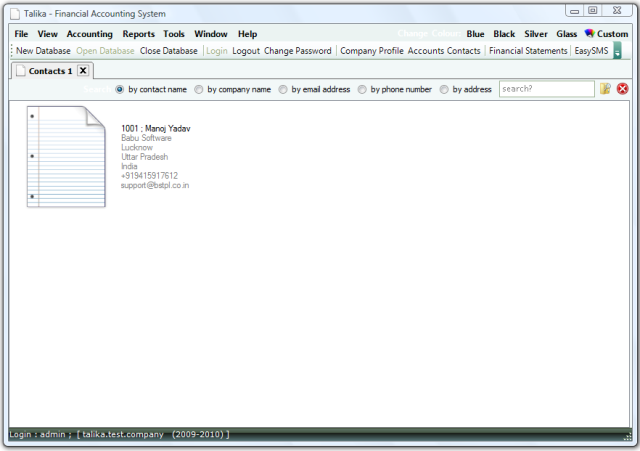The image size is (640, 451).
Task: Click the Custom colour palette icon
Action: click(x=589, y=34)
